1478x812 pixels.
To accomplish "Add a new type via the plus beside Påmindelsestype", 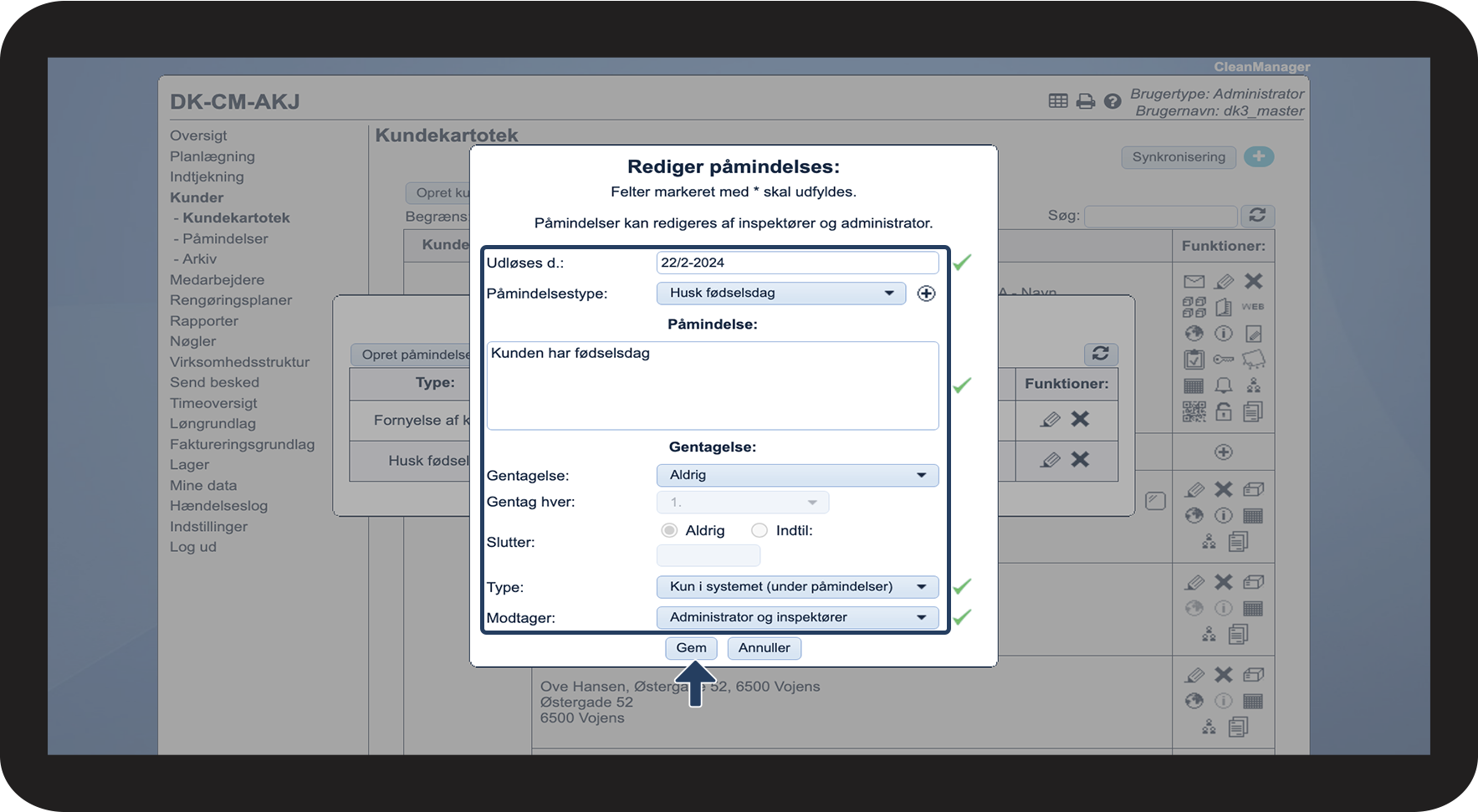I will [x=926, y=294].
